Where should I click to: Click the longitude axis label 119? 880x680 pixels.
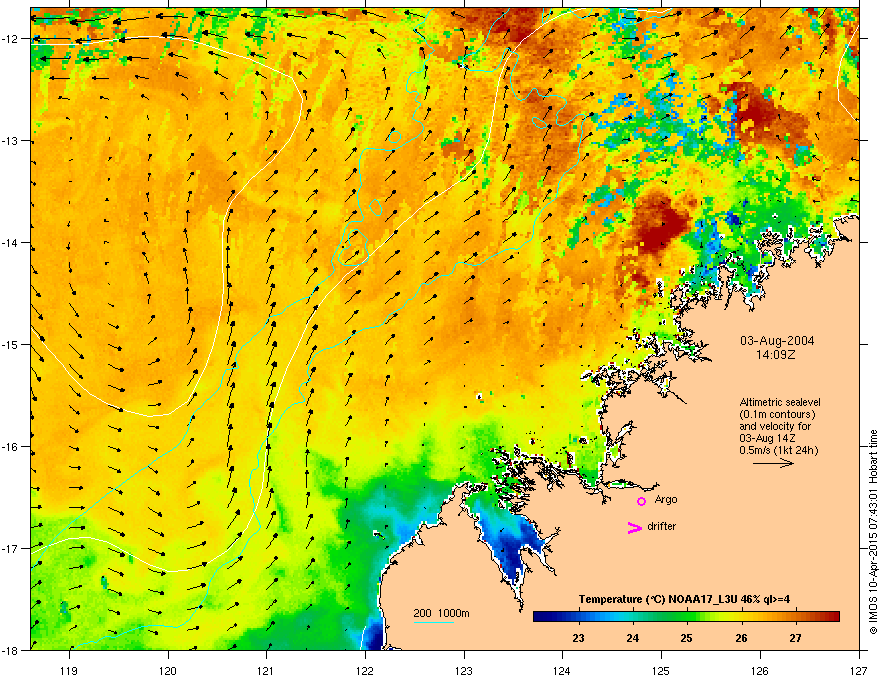point(69,670)
